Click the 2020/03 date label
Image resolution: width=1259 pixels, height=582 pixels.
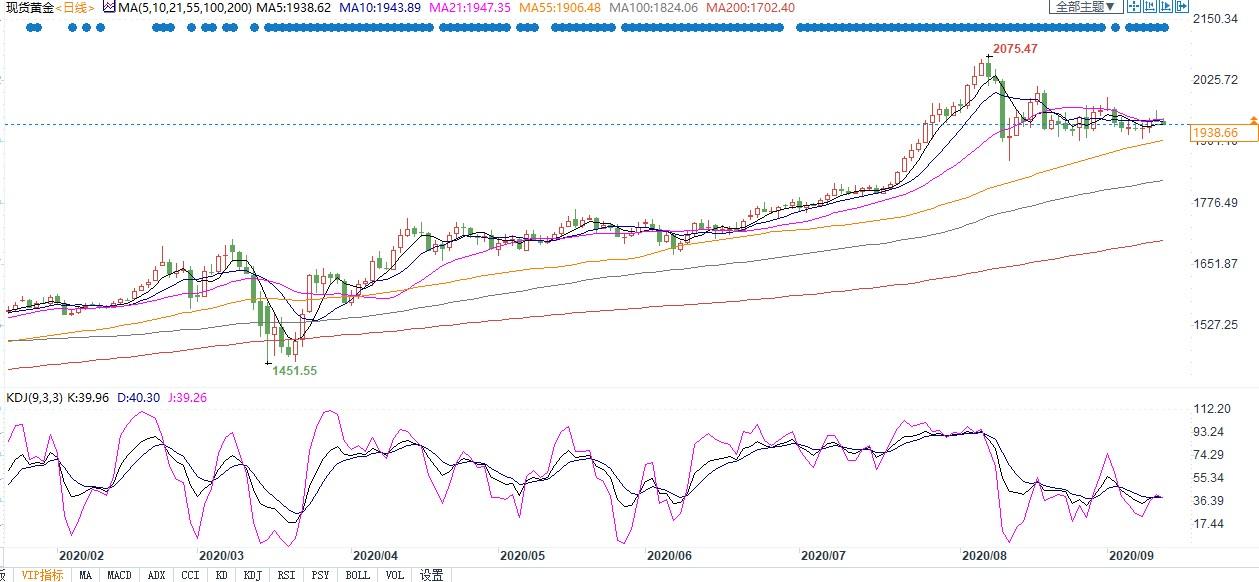coord(222,555)
